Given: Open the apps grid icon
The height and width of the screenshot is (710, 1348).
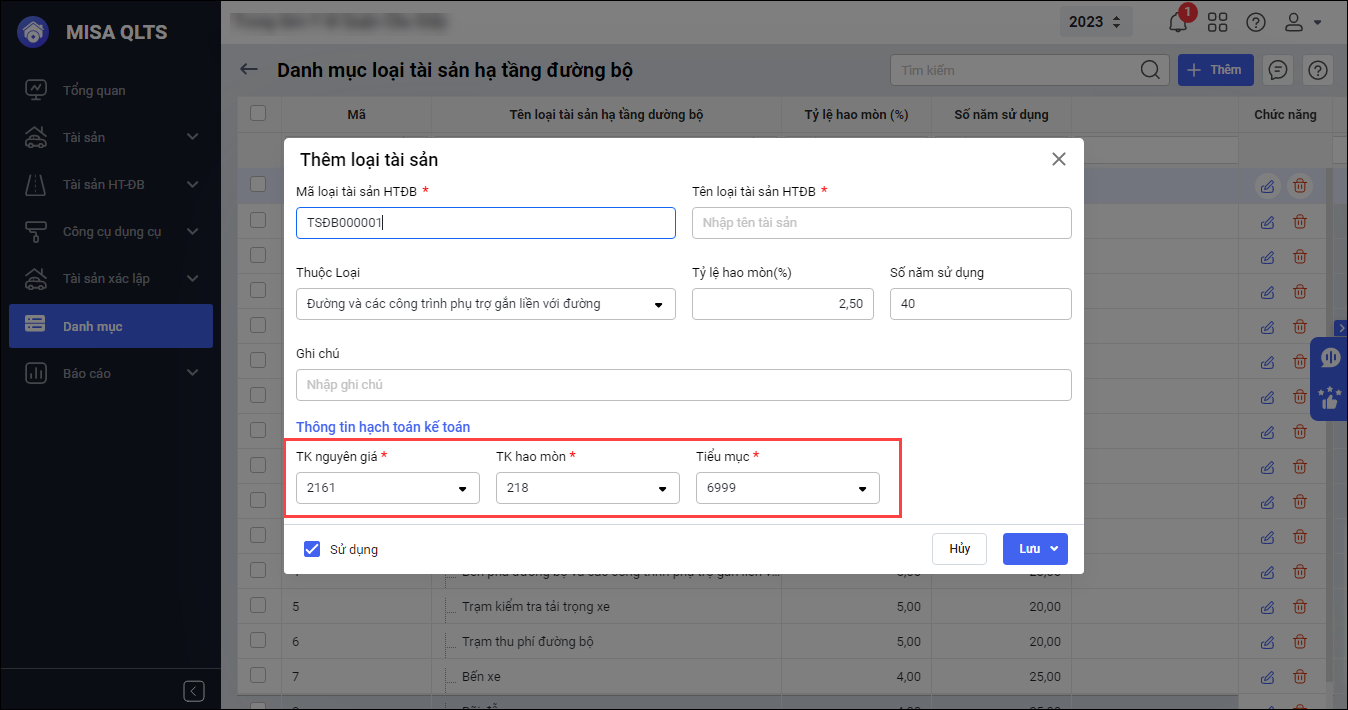Looking at the screenshot, I should tap(1217, 22).
